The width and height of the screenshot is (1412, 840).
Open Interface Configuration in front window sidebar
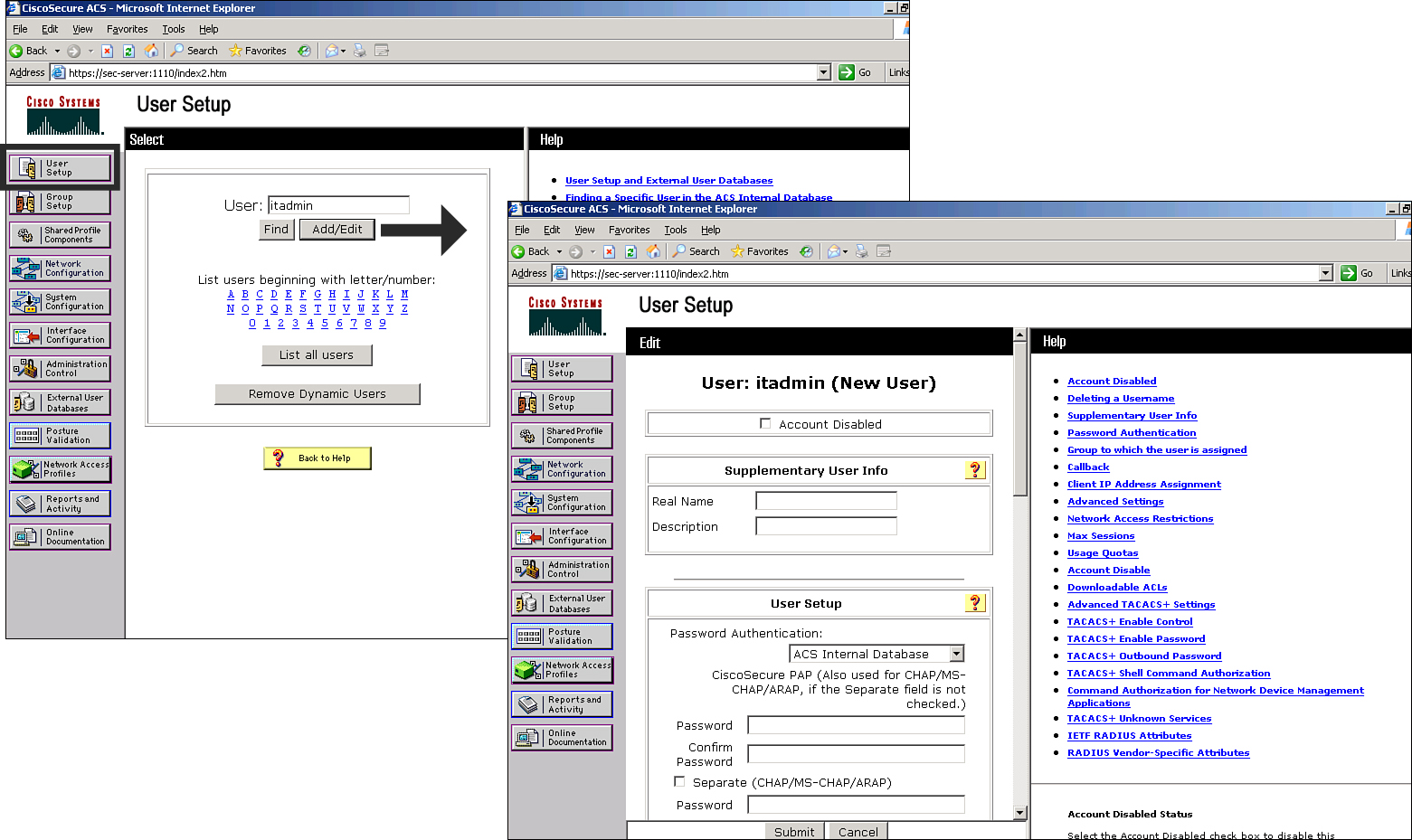(x=562, y=536)
